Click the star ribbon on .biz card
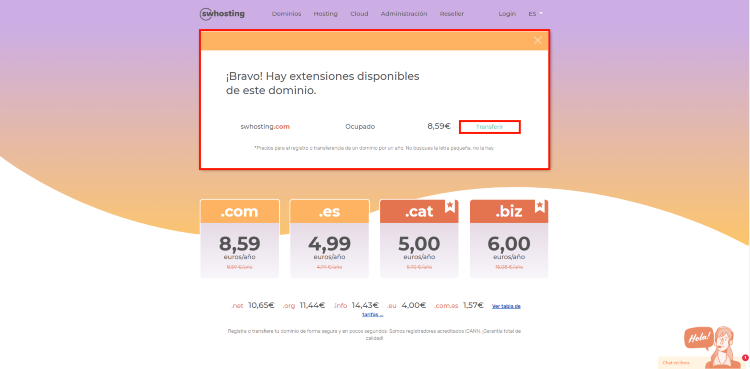The width and height of the screenshot is (750, 369). click(x=540, y=207)
